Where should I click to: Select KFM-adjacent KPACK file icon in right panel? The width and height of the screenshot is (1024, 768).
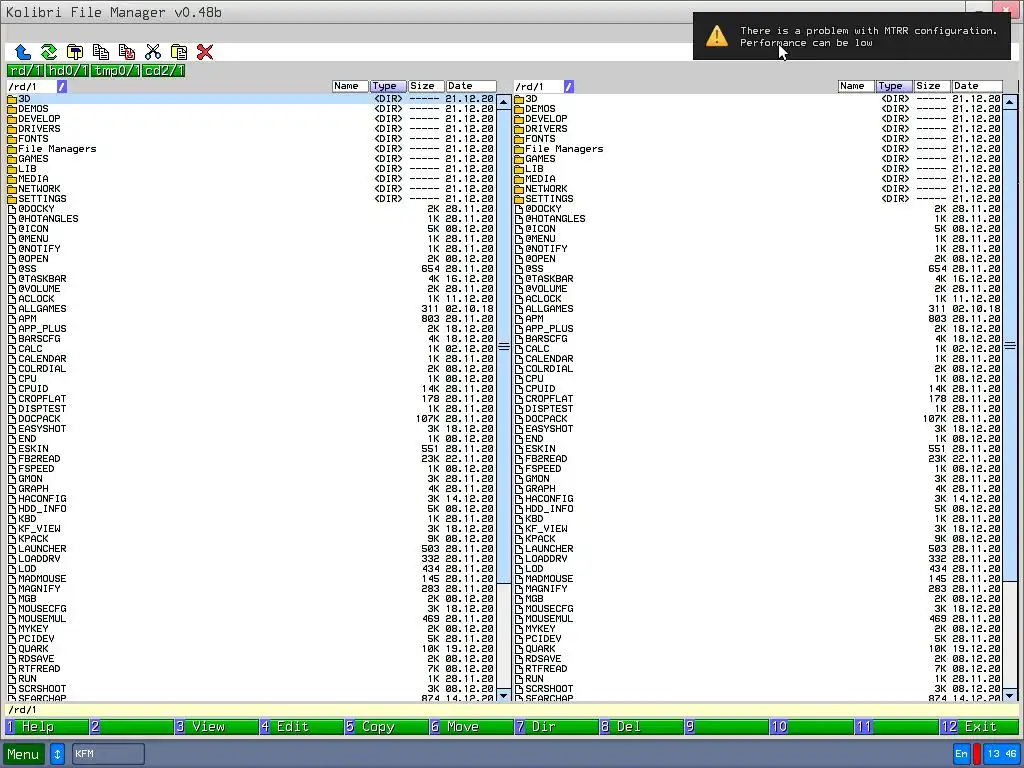(x=519, y=539)
